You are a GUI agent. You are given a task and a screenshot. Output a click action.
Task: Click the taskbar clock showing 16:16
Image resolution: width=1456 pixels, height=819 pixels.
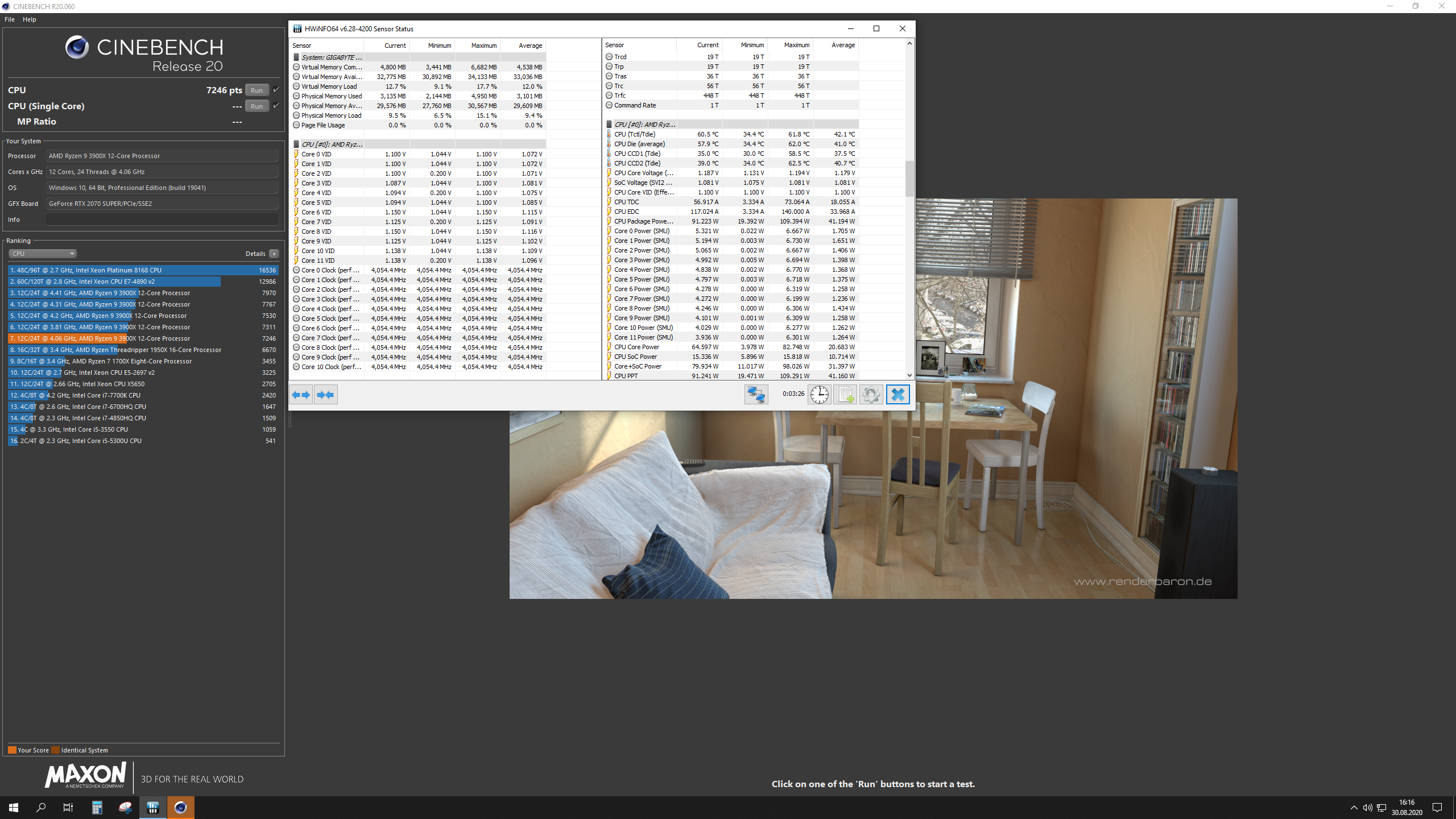point(1407,807)
